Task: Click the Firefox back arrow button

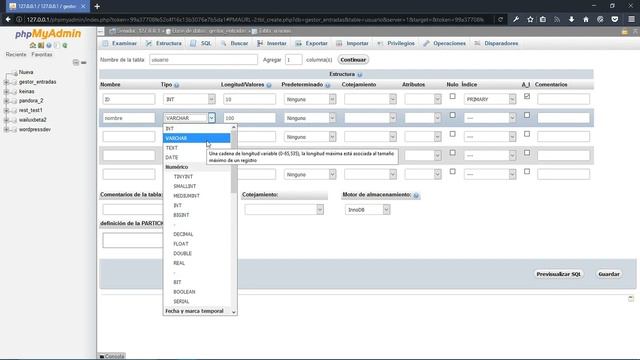Action: point(8,19)
